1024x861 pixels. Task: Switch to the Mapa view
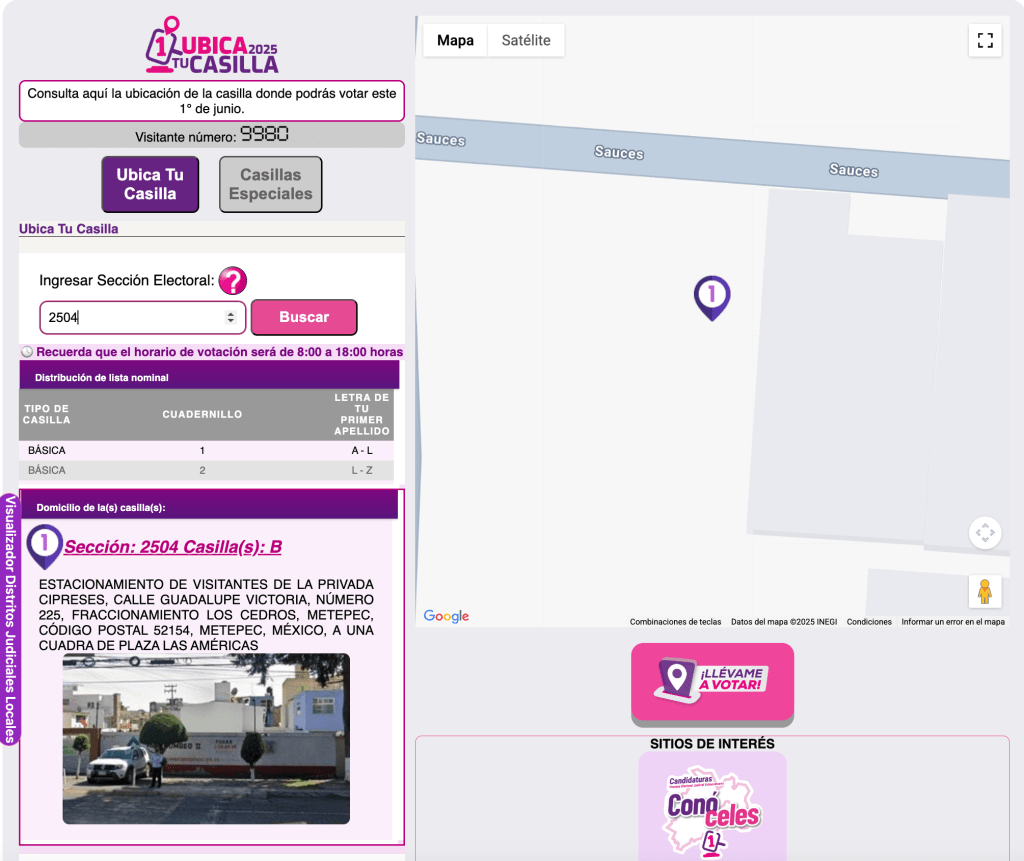click(455, 40)
